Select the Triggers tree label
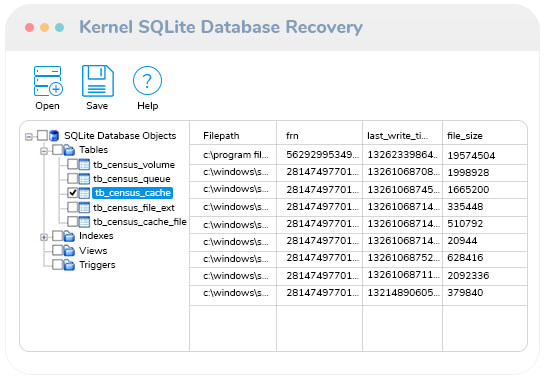Image resolution: width=545 pixels, height=380 pixels. pyautogui.click(x=97, y=265)
